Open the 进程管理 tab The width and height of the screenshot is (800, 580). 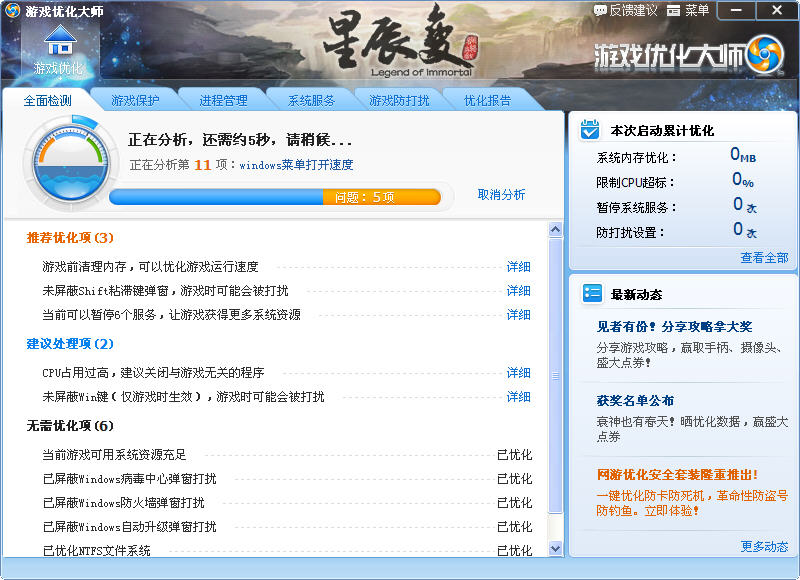(223, 100)
